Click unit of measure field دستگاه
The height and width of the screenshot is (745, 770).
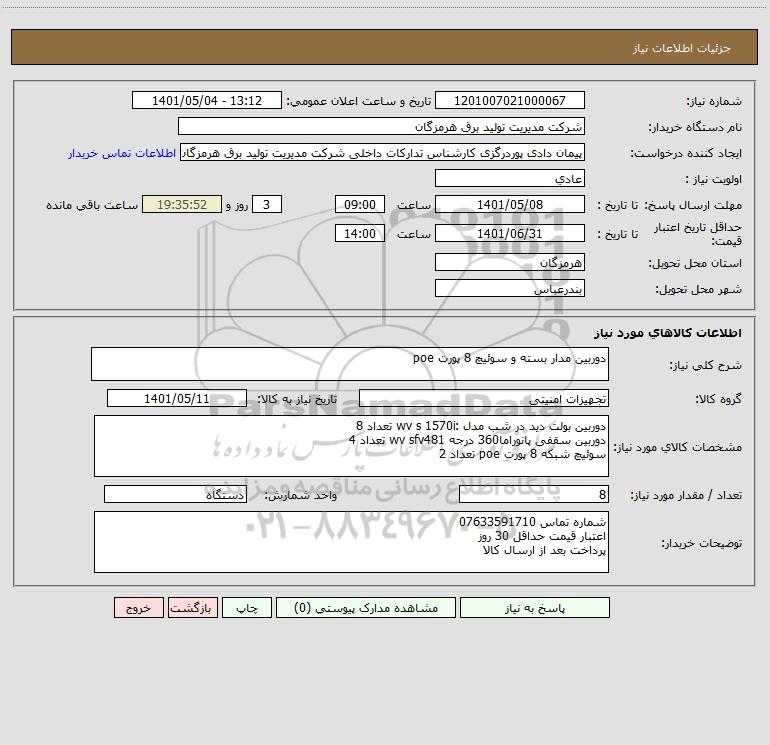click(175, 495)
